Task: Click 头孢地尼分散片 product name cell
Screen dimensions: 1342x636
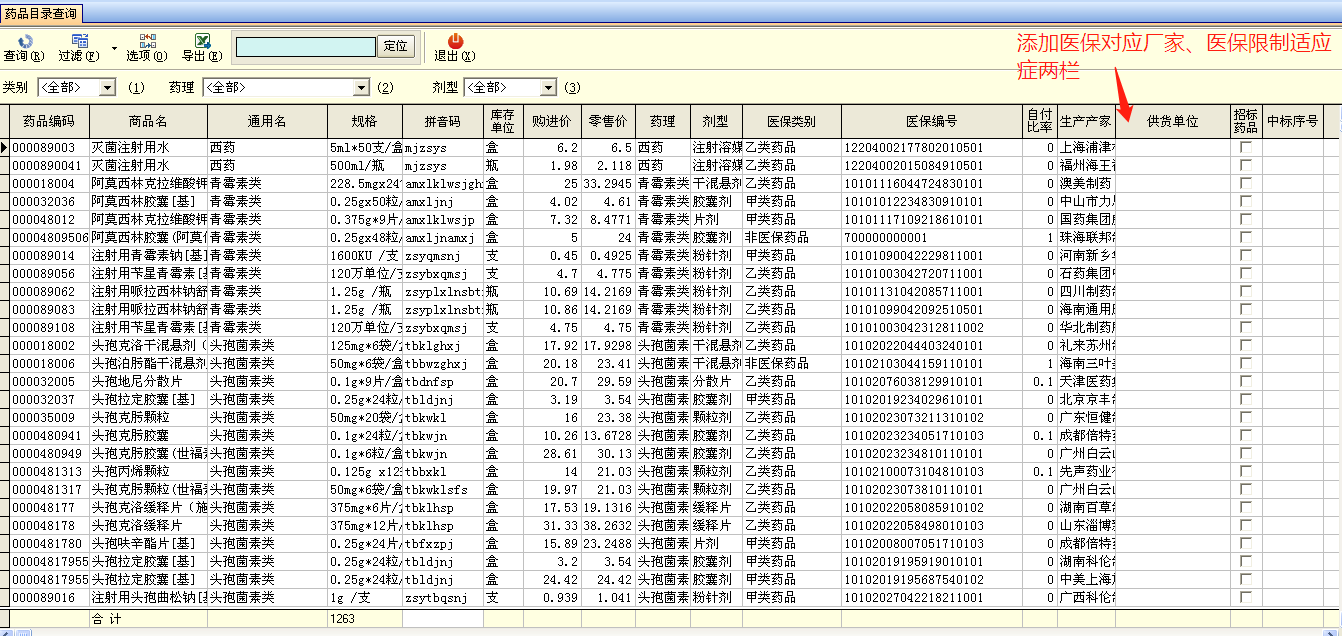Action: pyautogui.click(x=148, y=381)
